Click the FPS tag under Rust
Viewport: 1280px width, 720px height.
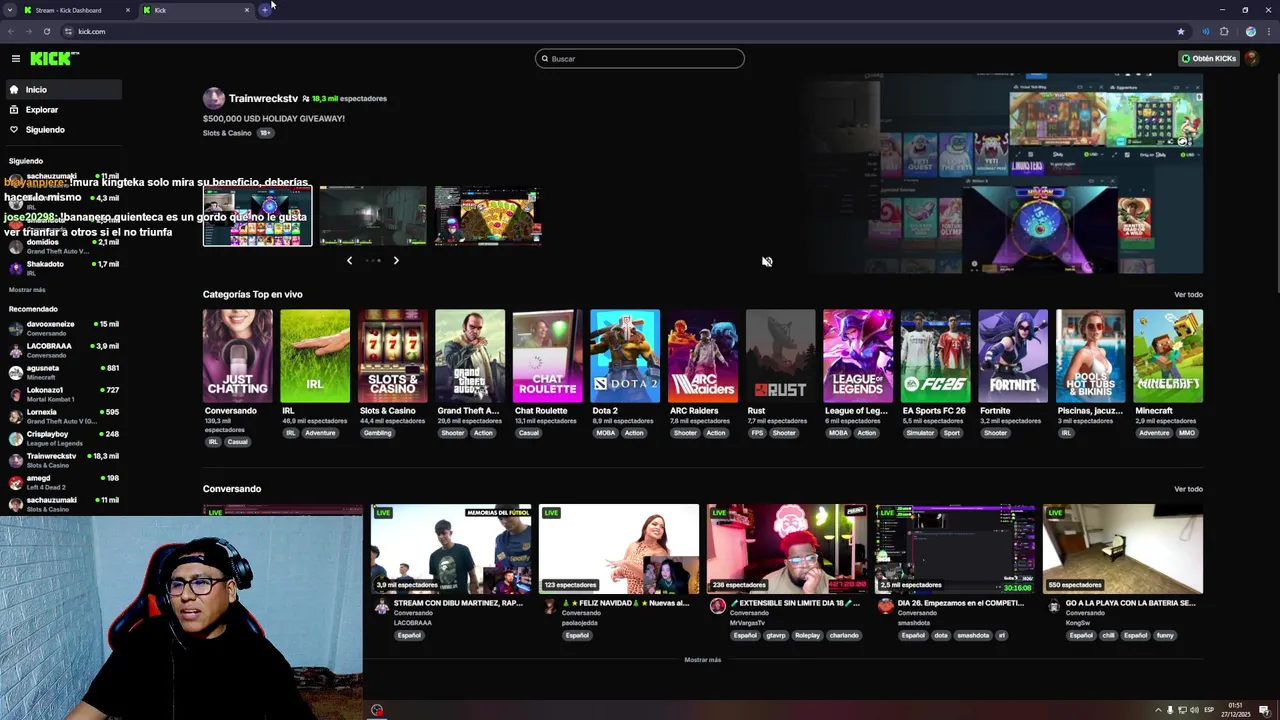757,433
